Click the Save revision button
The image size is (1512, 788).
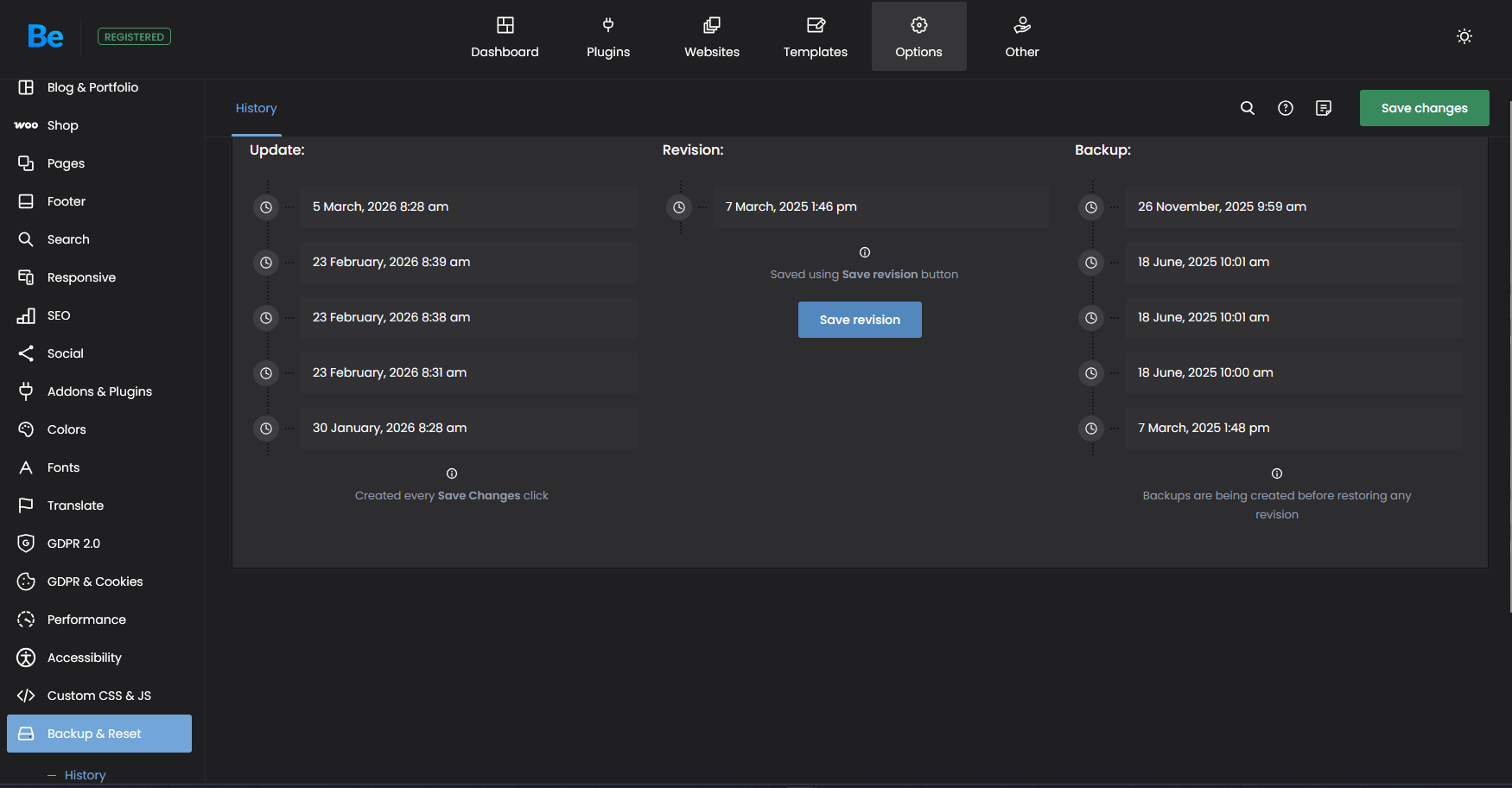point(860,320)
